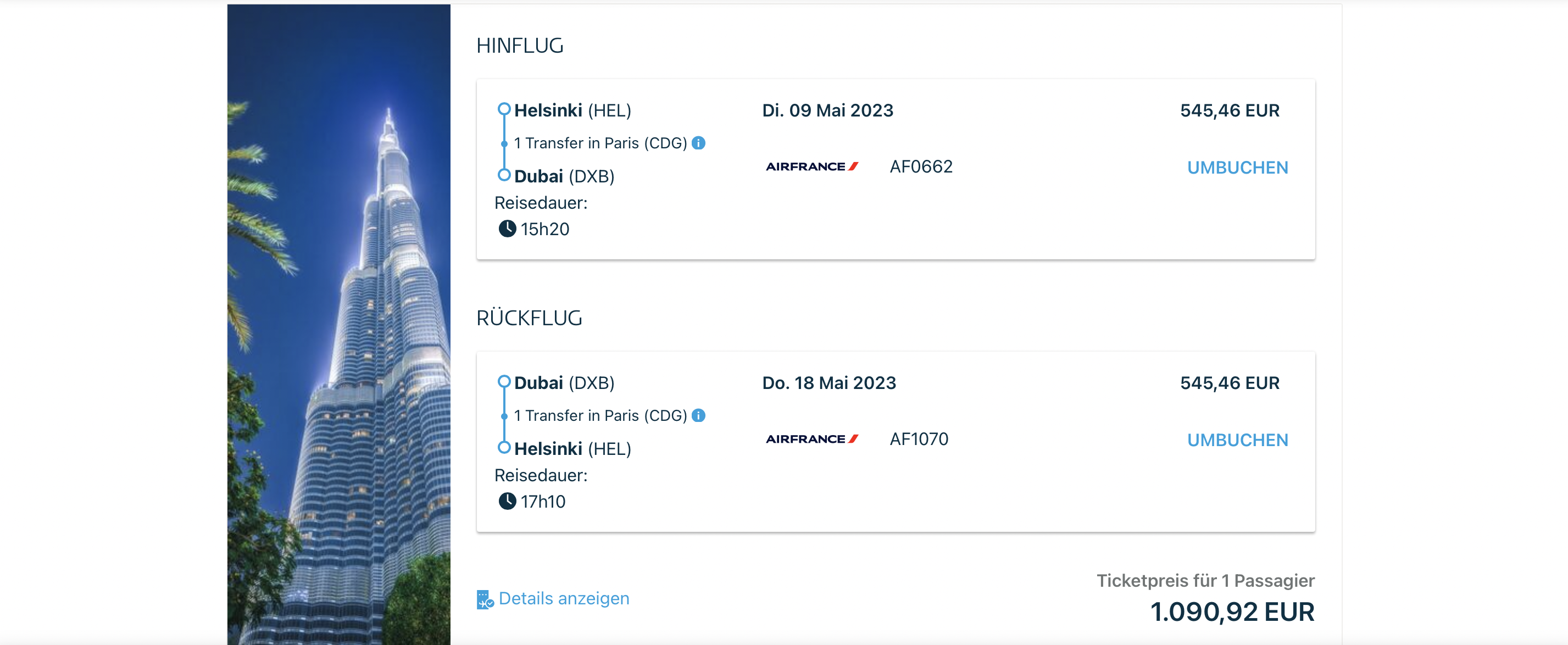The height and width of the screenshot is (645, 1568).
Task: Select flight number AF1070
Action: (x=919, y=440)
